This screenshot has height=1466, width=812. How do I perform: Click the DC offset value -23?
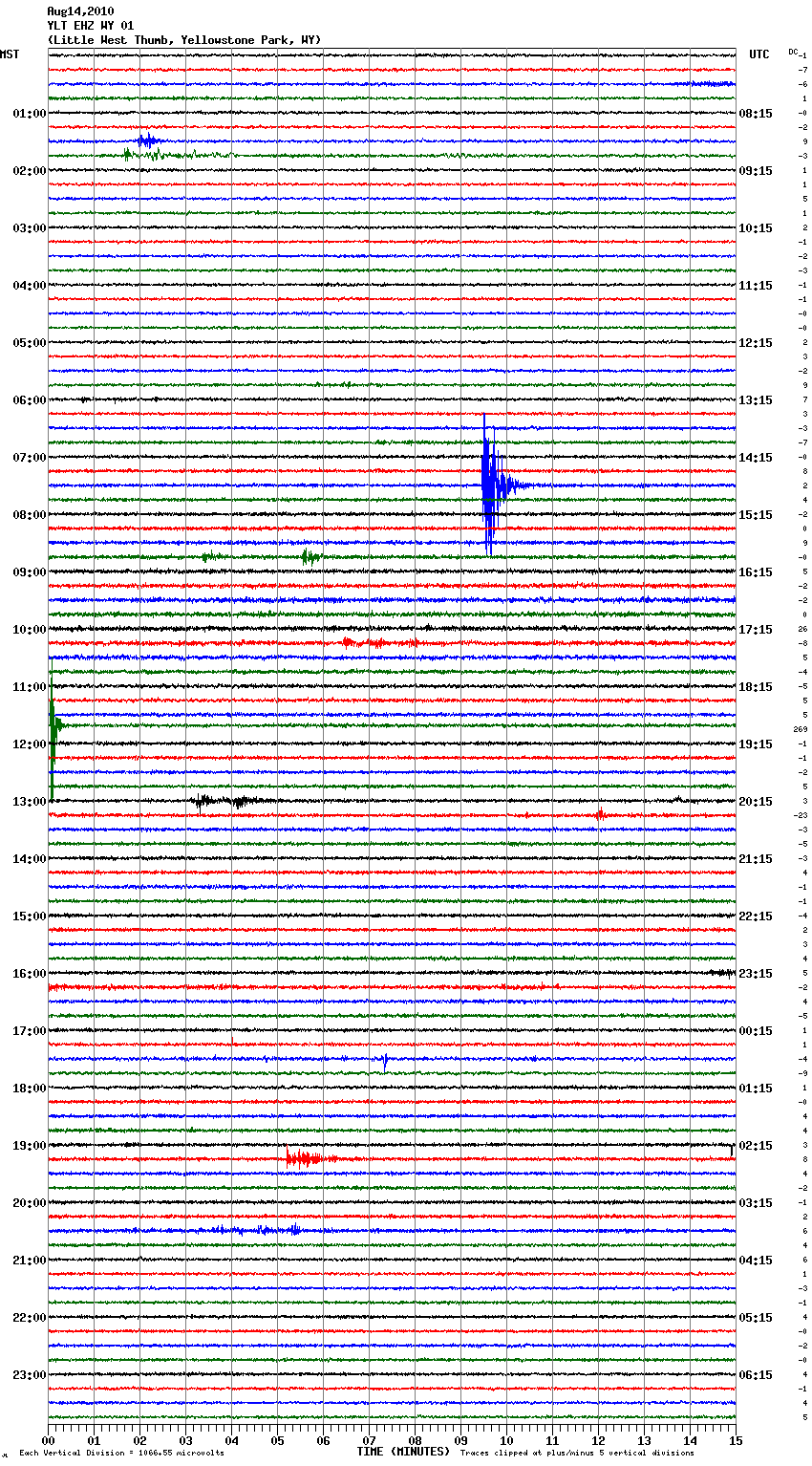(801, 816)
